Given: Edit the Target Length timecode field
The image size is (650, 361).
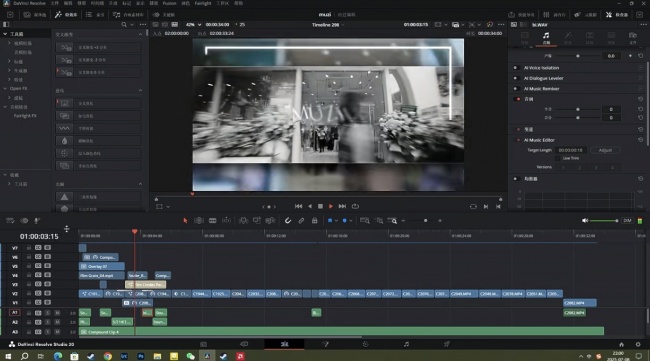Looking at the screenshot, I should click(x=570, y=150).
